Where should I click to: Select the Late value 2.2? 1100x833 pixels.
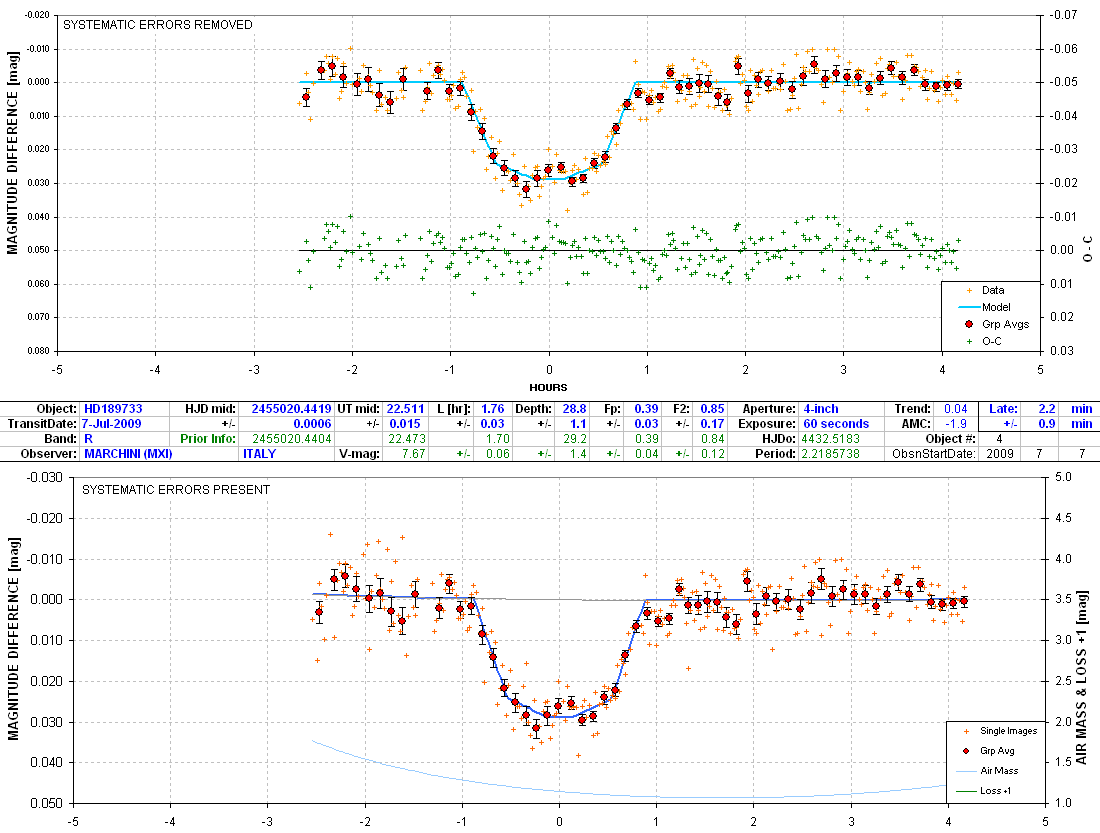[x=1047, y=408]
